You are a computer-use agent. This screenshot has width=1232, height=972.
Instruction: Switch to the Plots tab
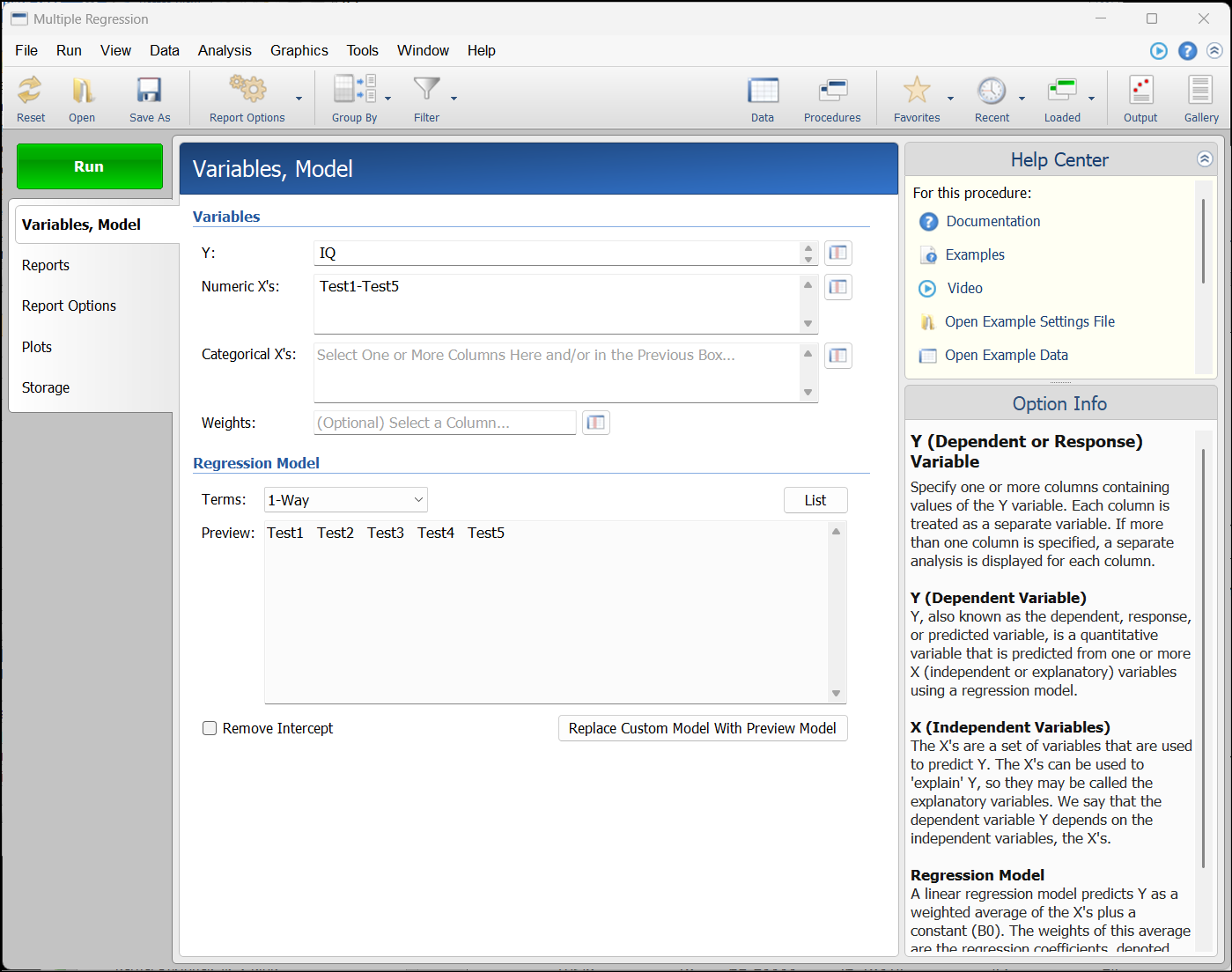tap(37, 347)
